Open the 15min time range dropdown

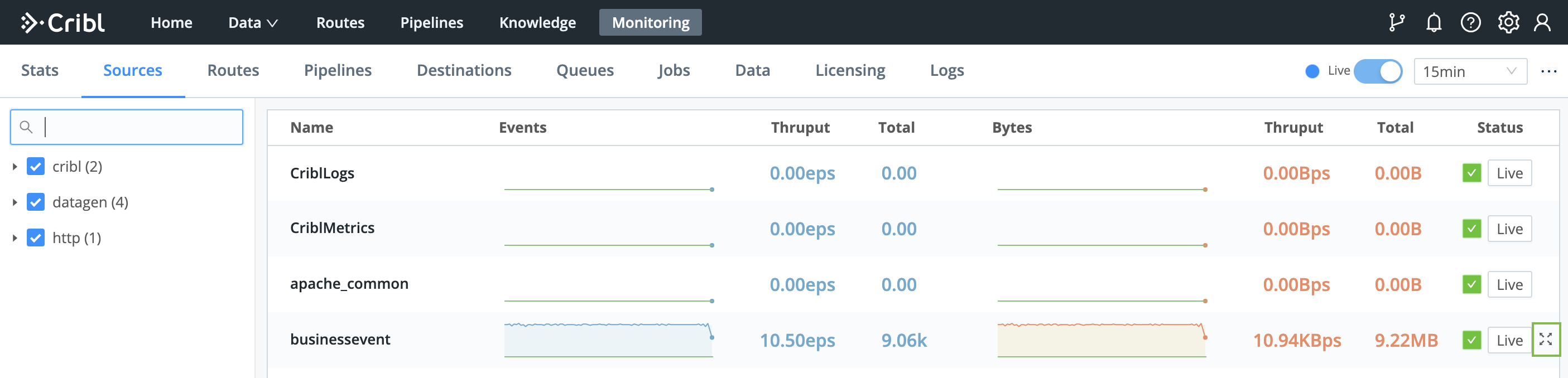[x=1470, y=71]
